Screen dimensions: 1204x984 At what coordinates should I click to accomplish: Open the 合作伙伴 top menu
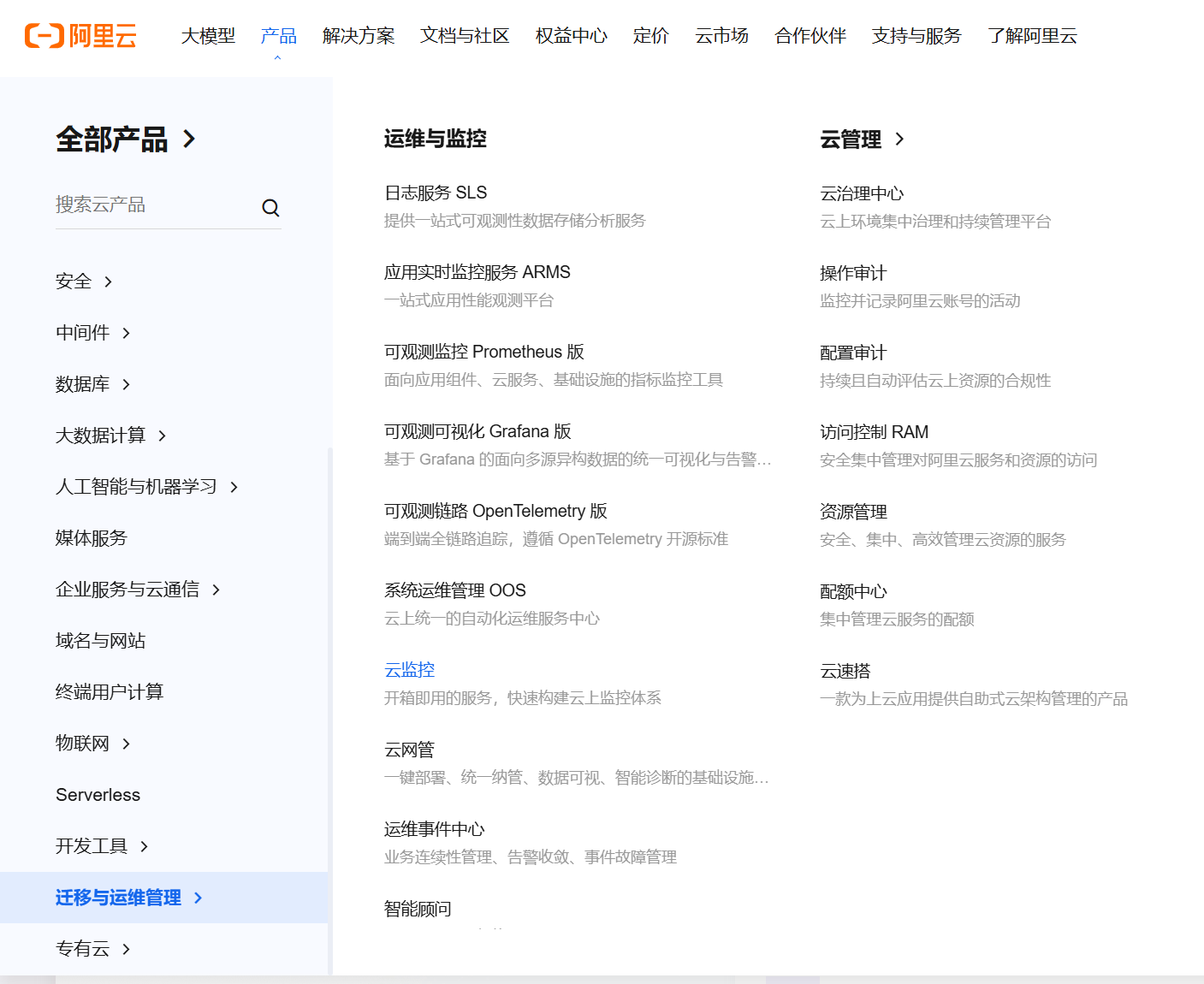click(810, 36)
